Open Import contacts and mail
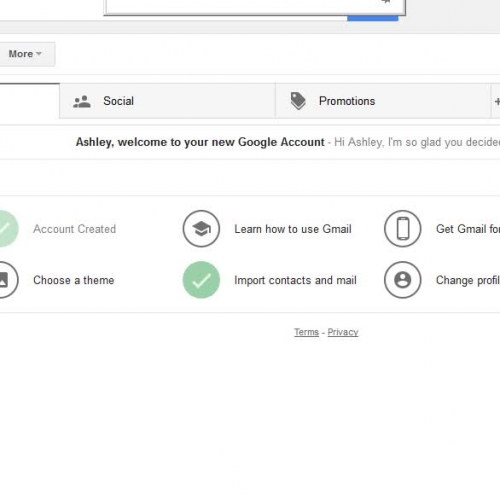 pyautogui.click(x=295, y=280)
